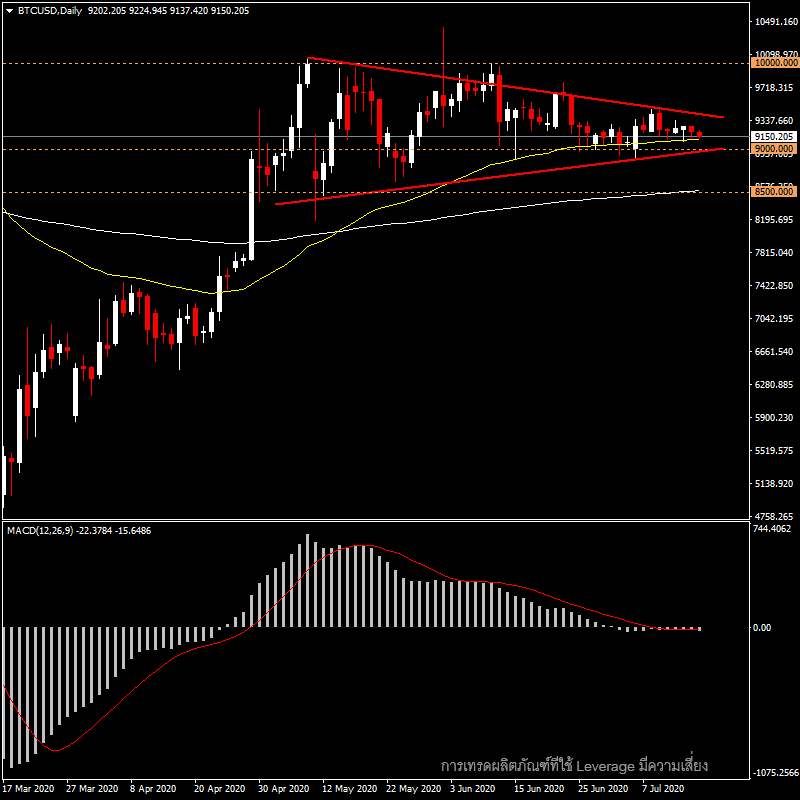Screen dimensions: 800x800
Task: Click the BTCUSD,Daily symbol label
Action: 50,11
